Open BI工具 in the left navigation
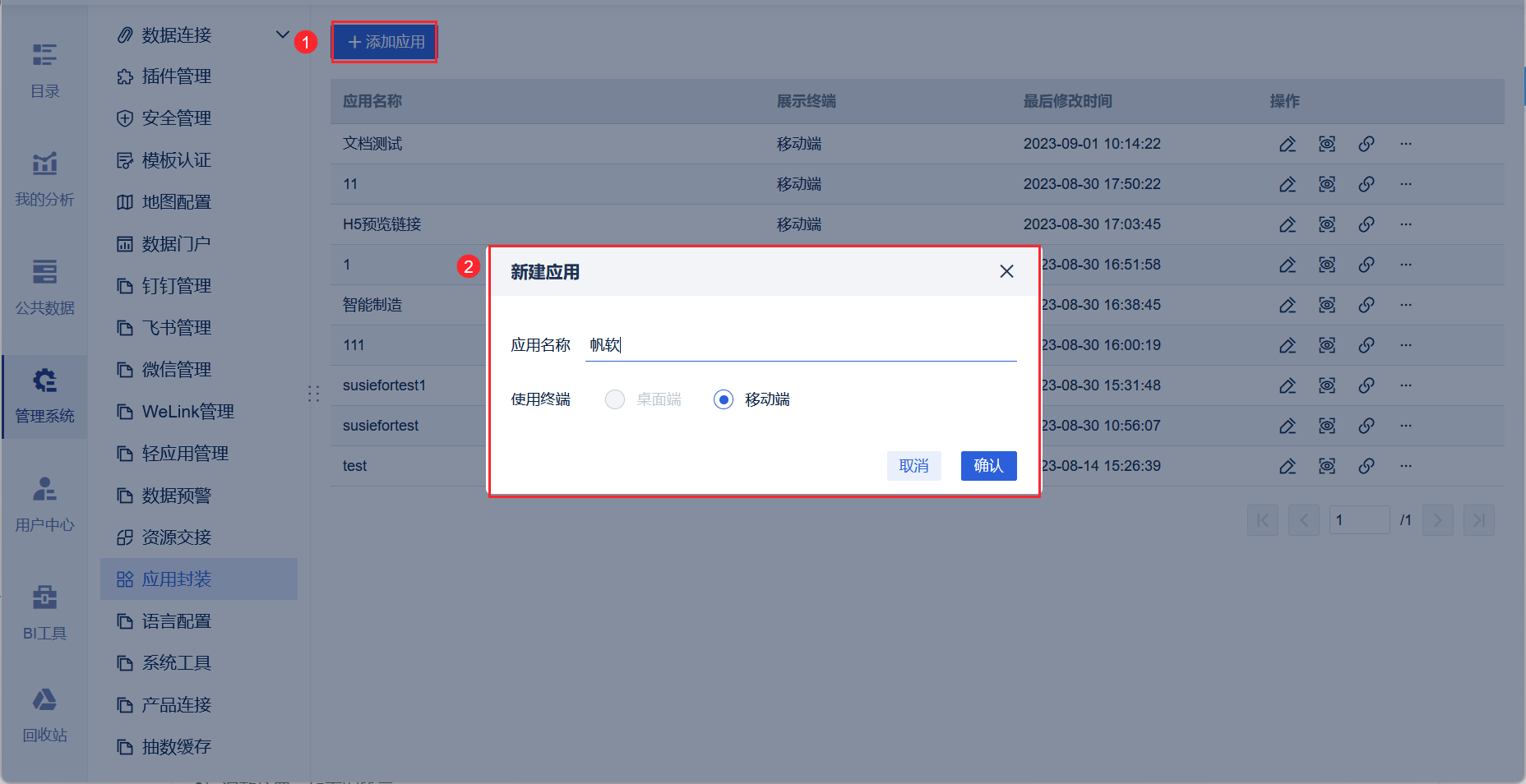This screenshot has width=1526, height=784. tap(44, 613)
